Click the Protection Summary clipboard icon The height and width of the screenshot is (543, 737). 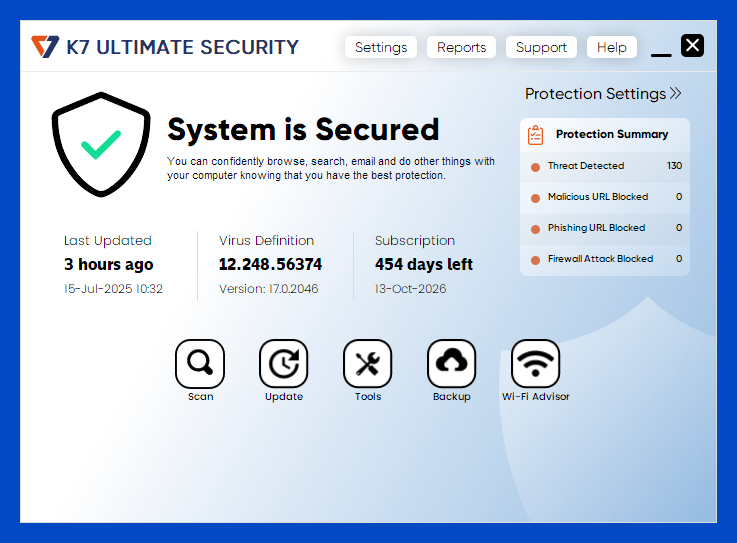[x=535, y=135]
